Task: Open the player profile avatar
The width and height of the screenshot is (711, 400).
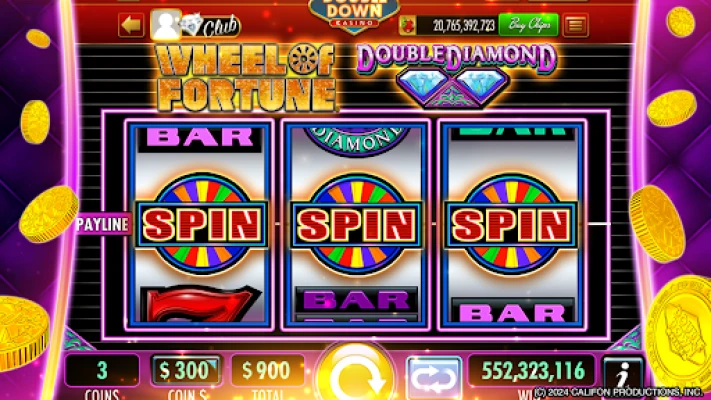Action: click(166, 24)
